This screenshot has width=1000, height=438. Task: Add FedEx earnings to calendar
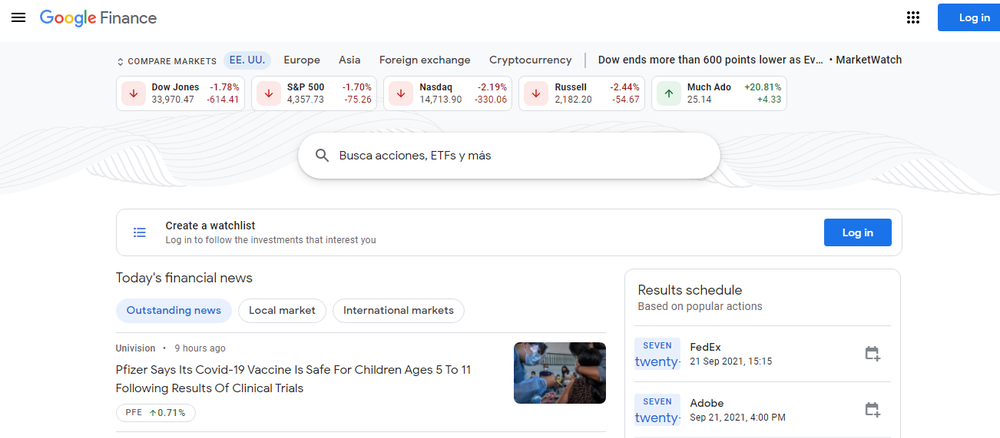point(872,354)
